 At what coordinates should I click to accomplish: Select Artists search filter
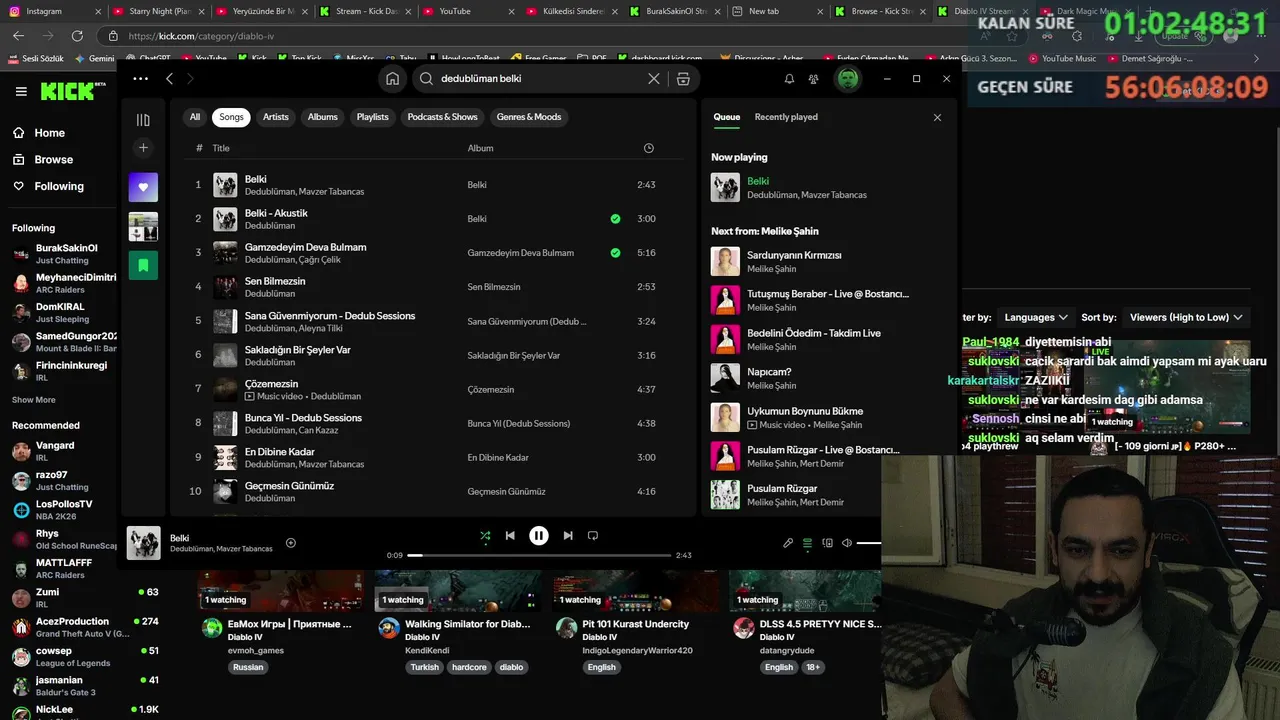276,117
